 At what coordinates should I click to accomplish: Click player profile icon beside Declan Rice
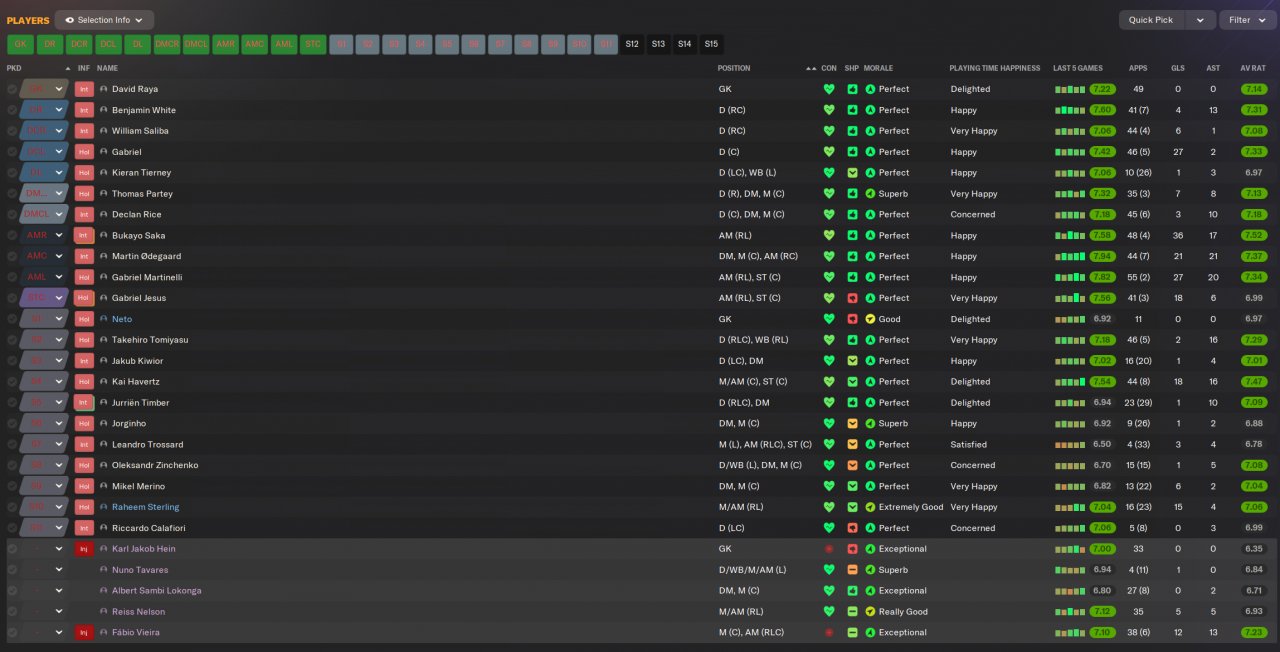(104, 215)
